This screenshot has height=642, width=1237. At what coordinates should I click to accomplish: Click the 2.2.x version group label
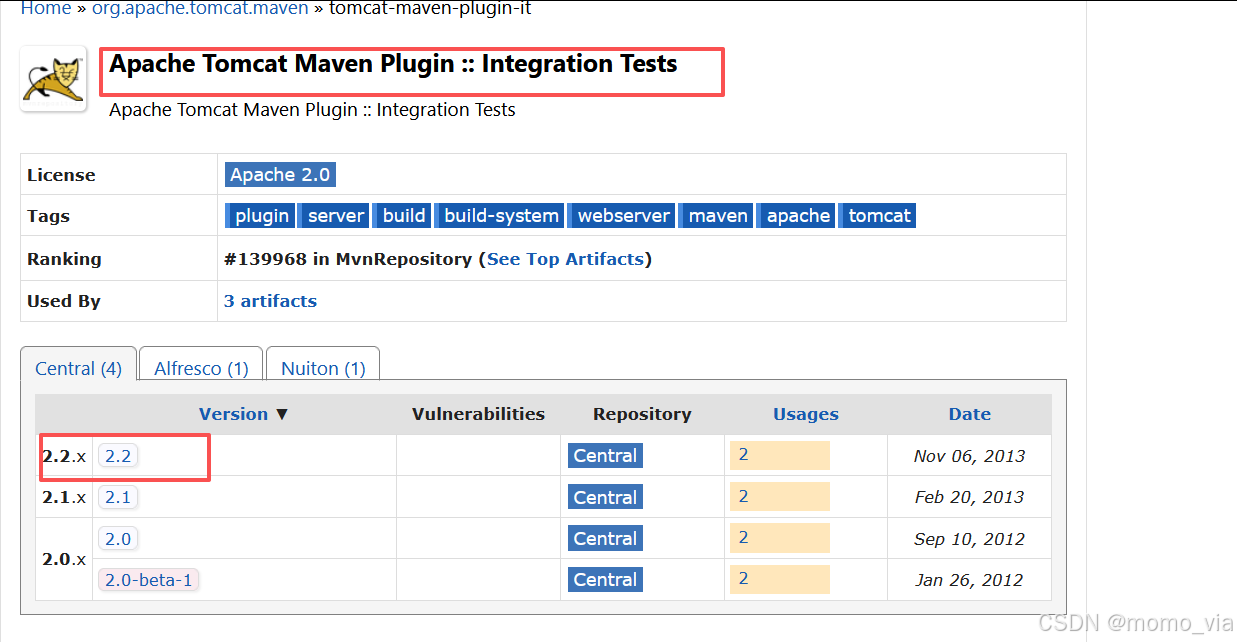(x=64, y=456)
